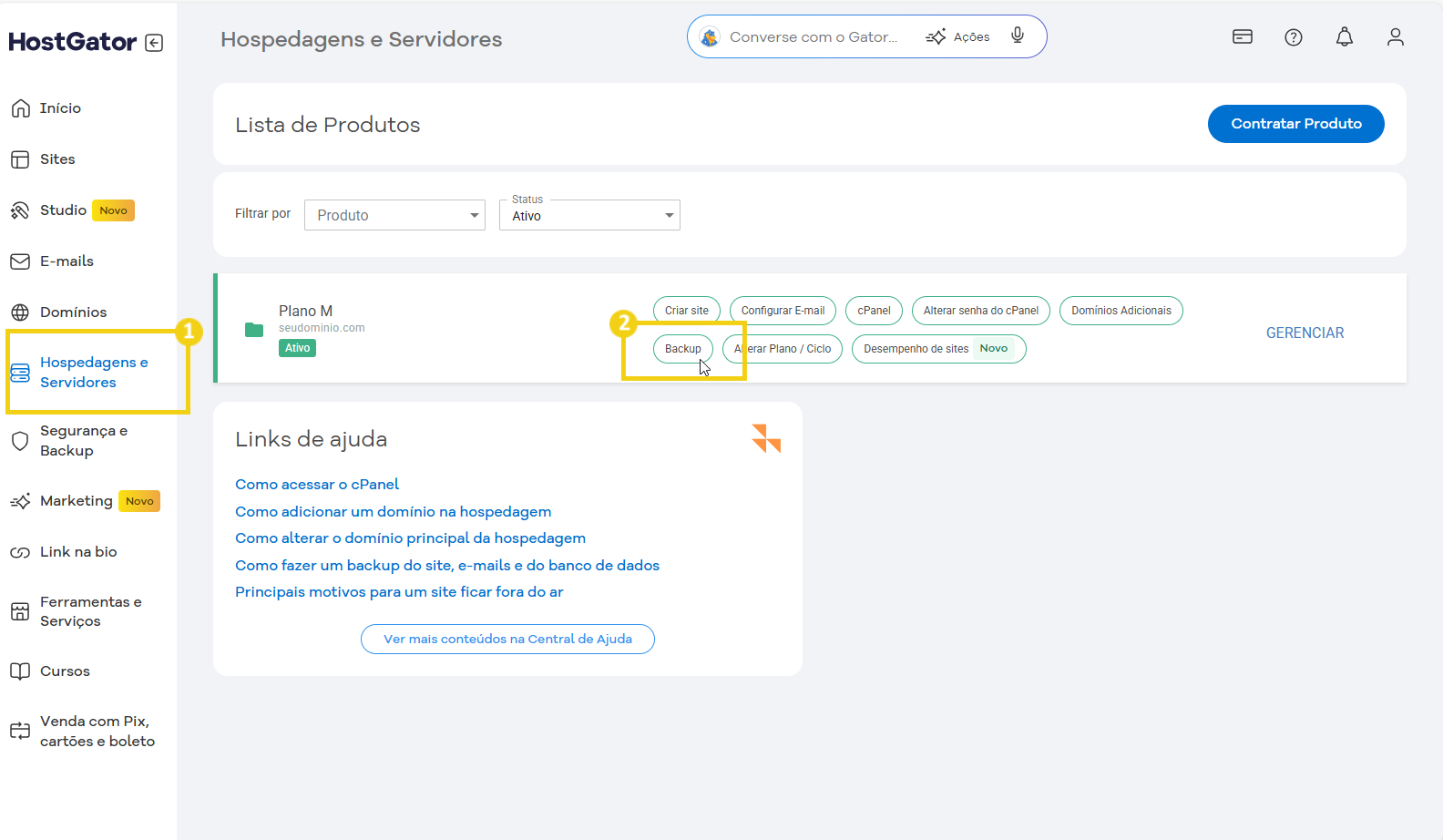Open the billing card icon in header

(x=1243, y=36)
